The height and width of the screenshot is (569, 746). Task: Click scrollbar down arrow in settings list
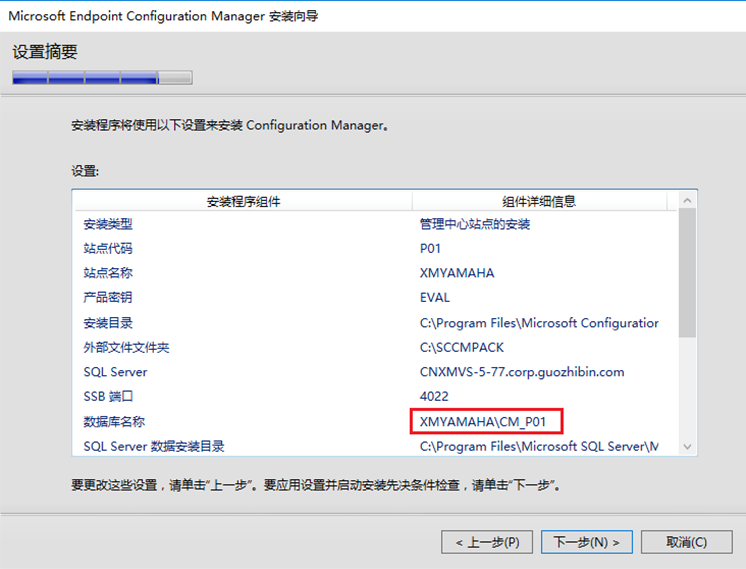point(687,446)
